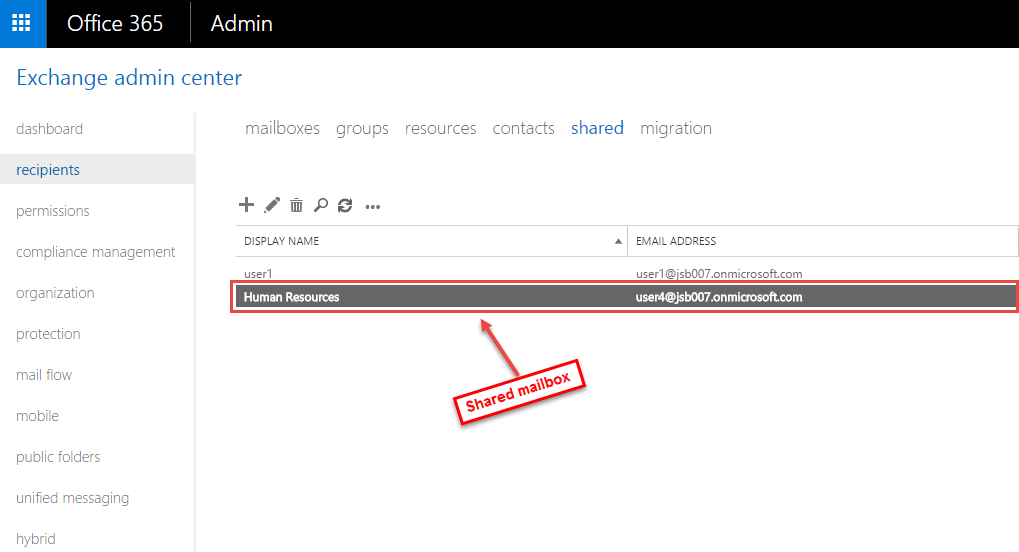Viewport: 1019px width, 552px height.
Task: Sort by display name arrow
Action: [618, 241]
